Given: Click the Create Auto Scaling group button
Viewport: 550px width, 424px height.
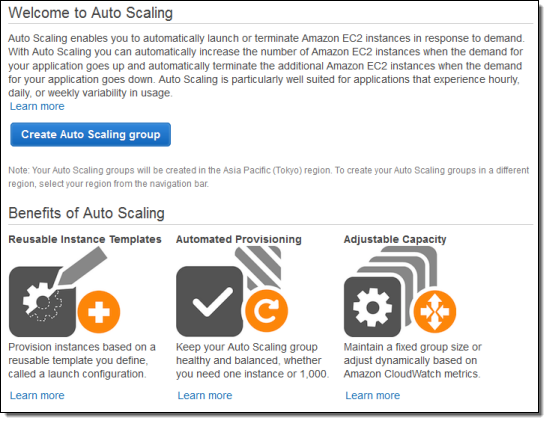Looking at the screenshot, I should click(90, 134).
